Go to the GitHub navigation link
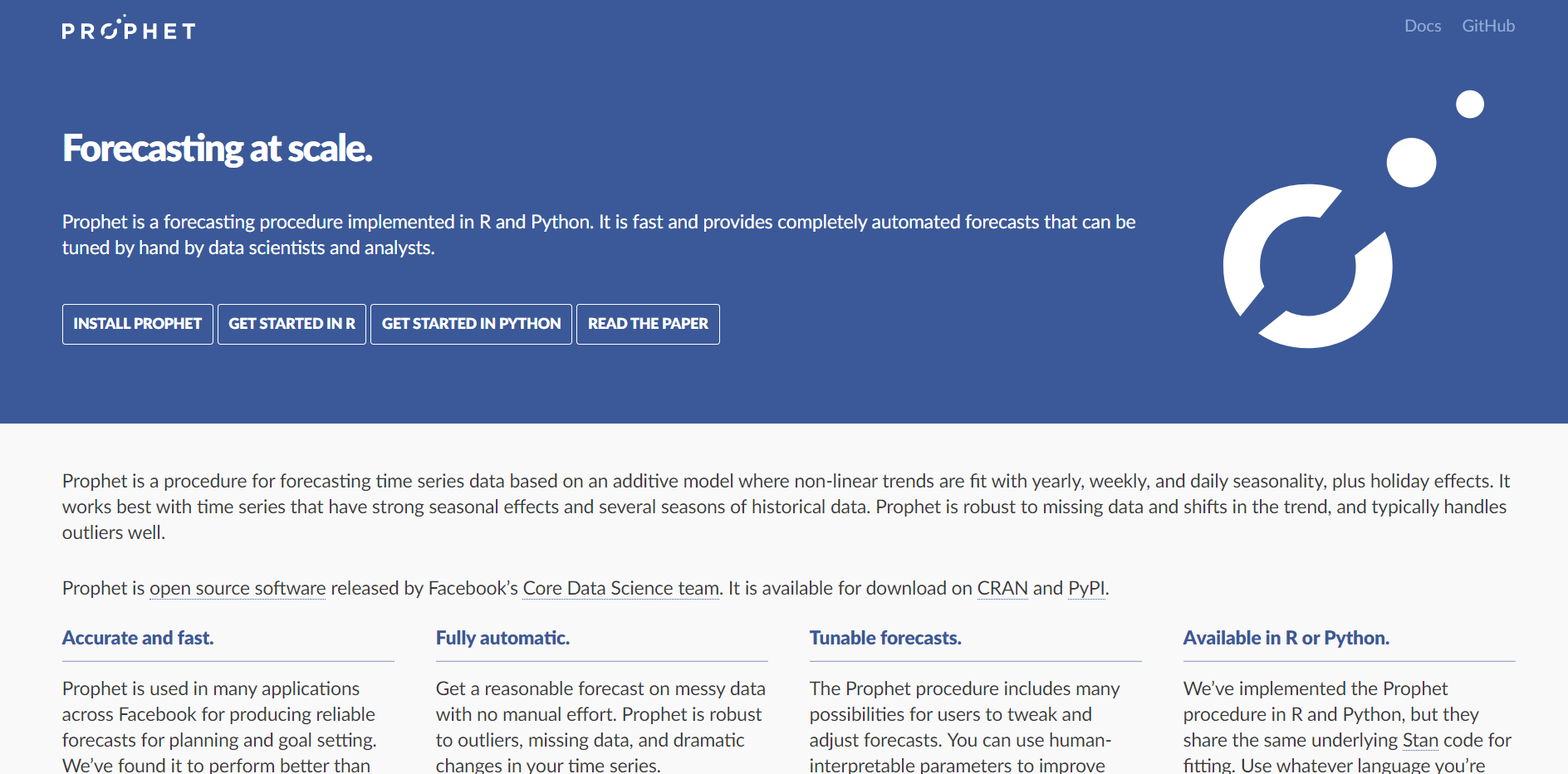This screenshot has height=774, width=1568. click(x=1488, y=26)
